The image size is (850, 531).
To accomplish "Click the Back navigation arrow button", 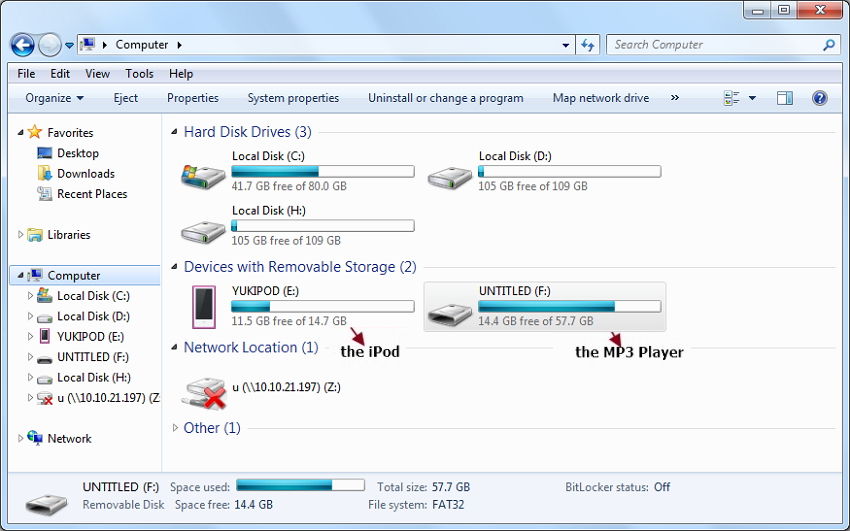I will [22, 45].
